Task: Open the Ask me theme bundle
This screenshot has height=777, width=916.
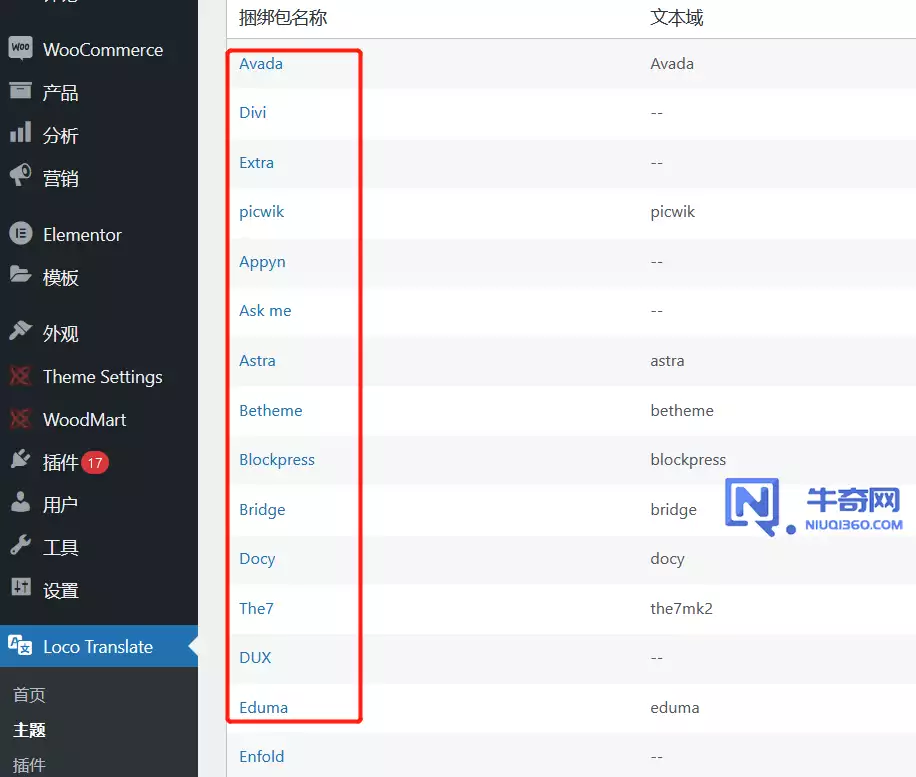Action: click(265, 310)
